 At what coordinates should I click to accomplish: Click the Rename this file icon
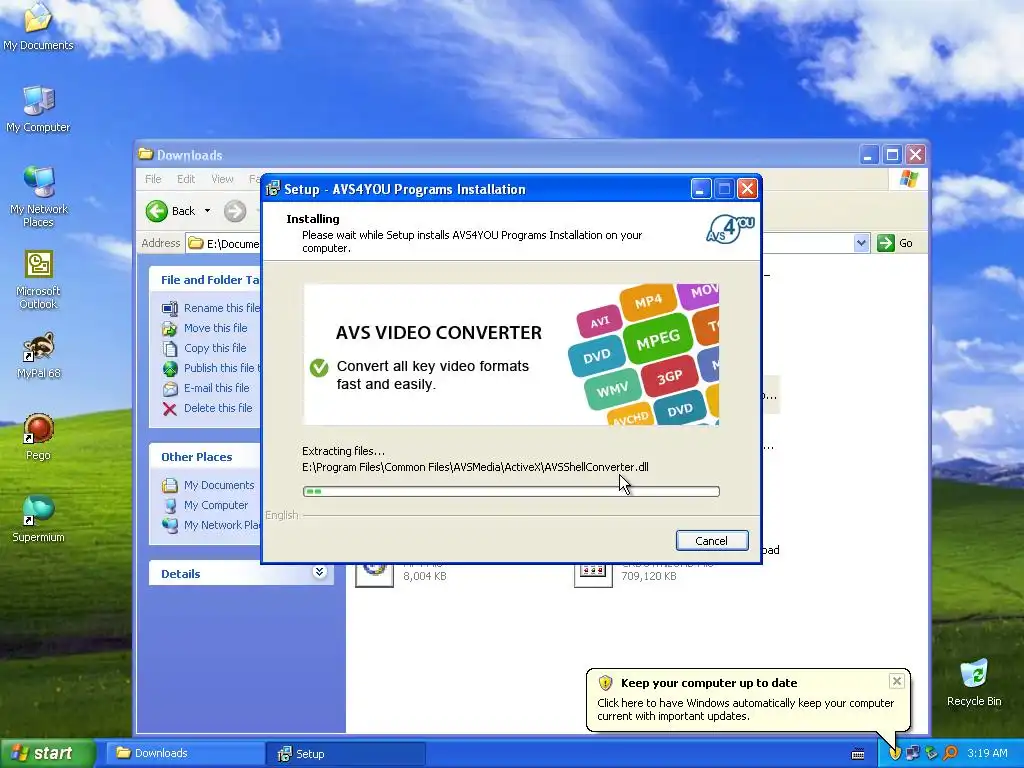click(x=170, y=308)
